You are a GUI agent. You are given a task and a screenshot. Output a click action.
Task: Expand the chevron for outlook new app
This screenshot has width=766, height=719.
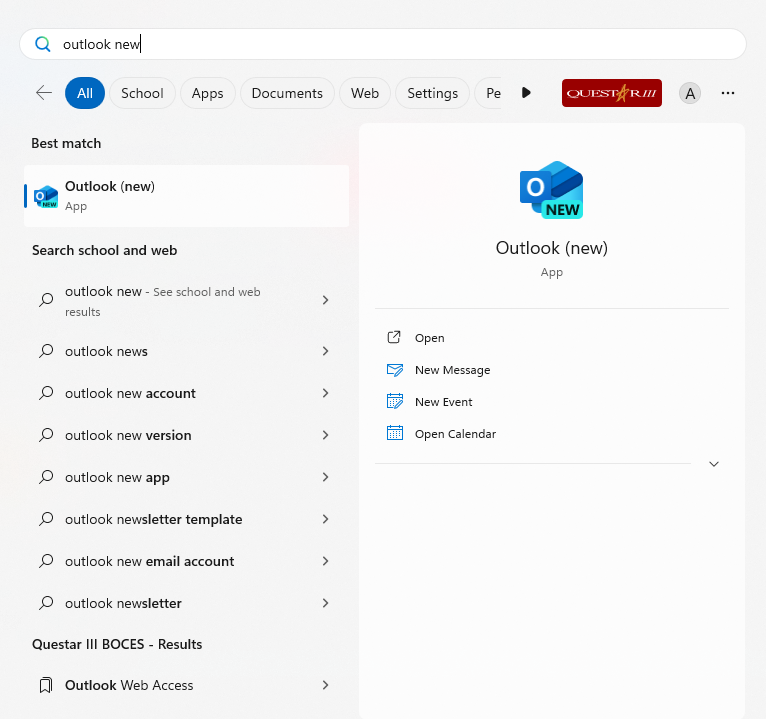point(325,477)
